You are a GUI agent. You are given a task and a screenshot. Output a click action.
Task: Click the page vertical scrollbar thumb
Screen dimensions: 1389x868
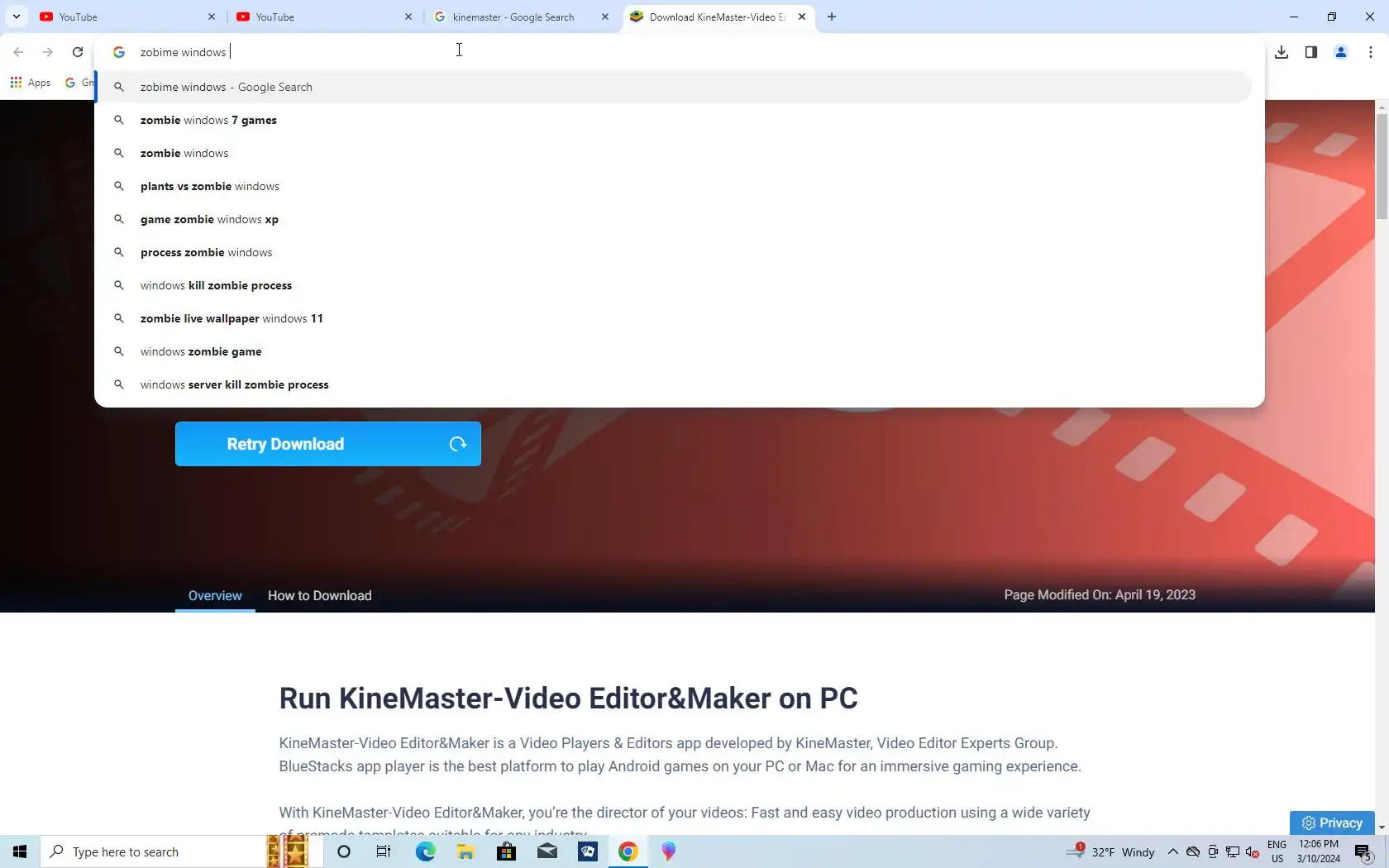tap(1382, 166)
